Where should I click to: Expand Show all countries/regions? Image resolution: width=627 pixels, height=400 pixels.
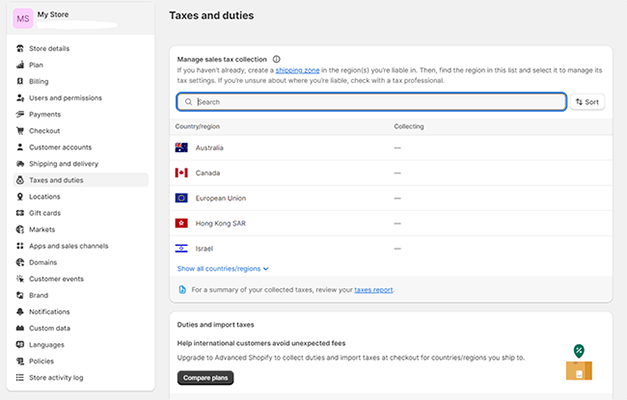(x=222, y=269)
